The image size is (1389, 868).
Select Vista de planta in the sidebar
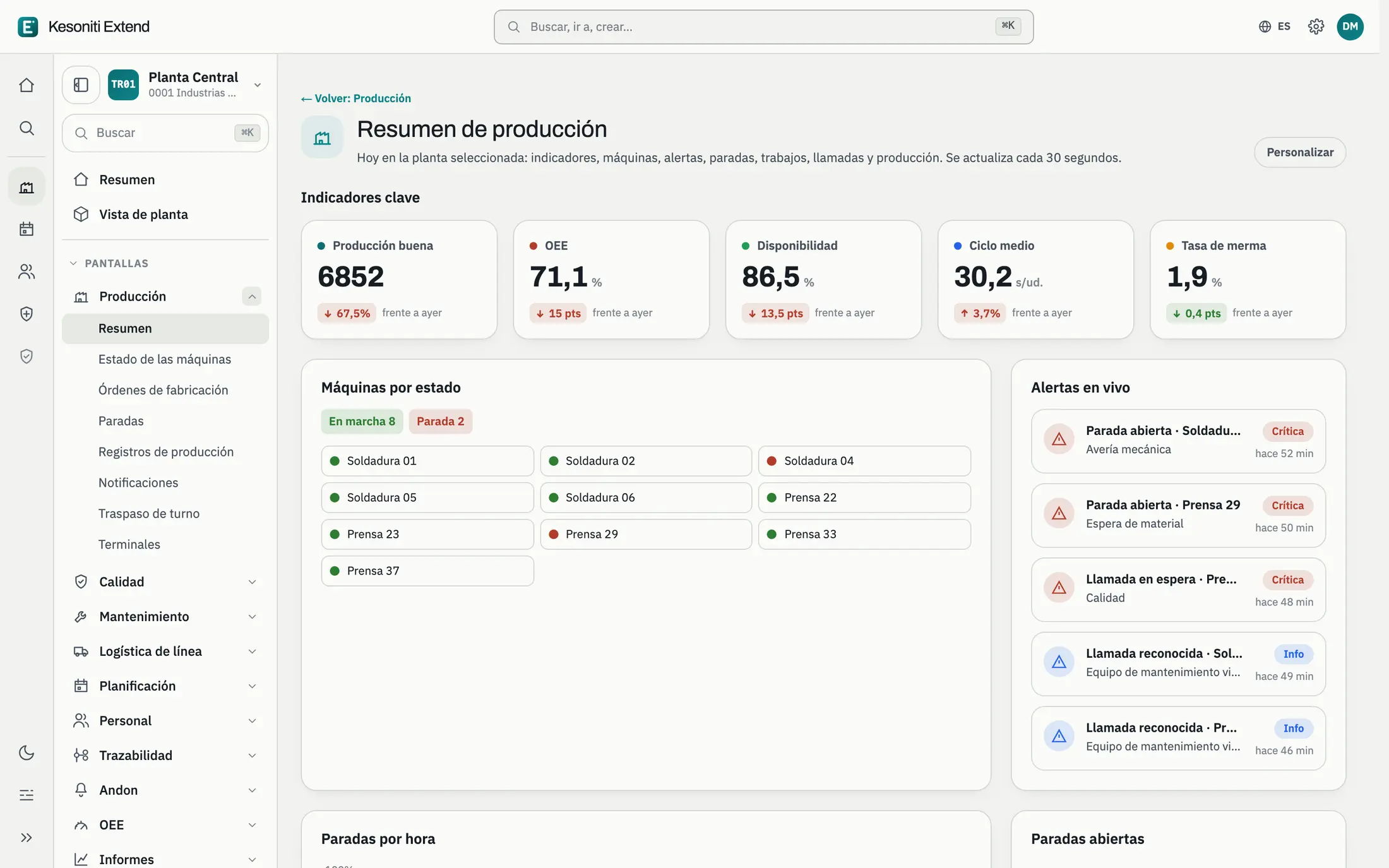[x=165, y=214]
